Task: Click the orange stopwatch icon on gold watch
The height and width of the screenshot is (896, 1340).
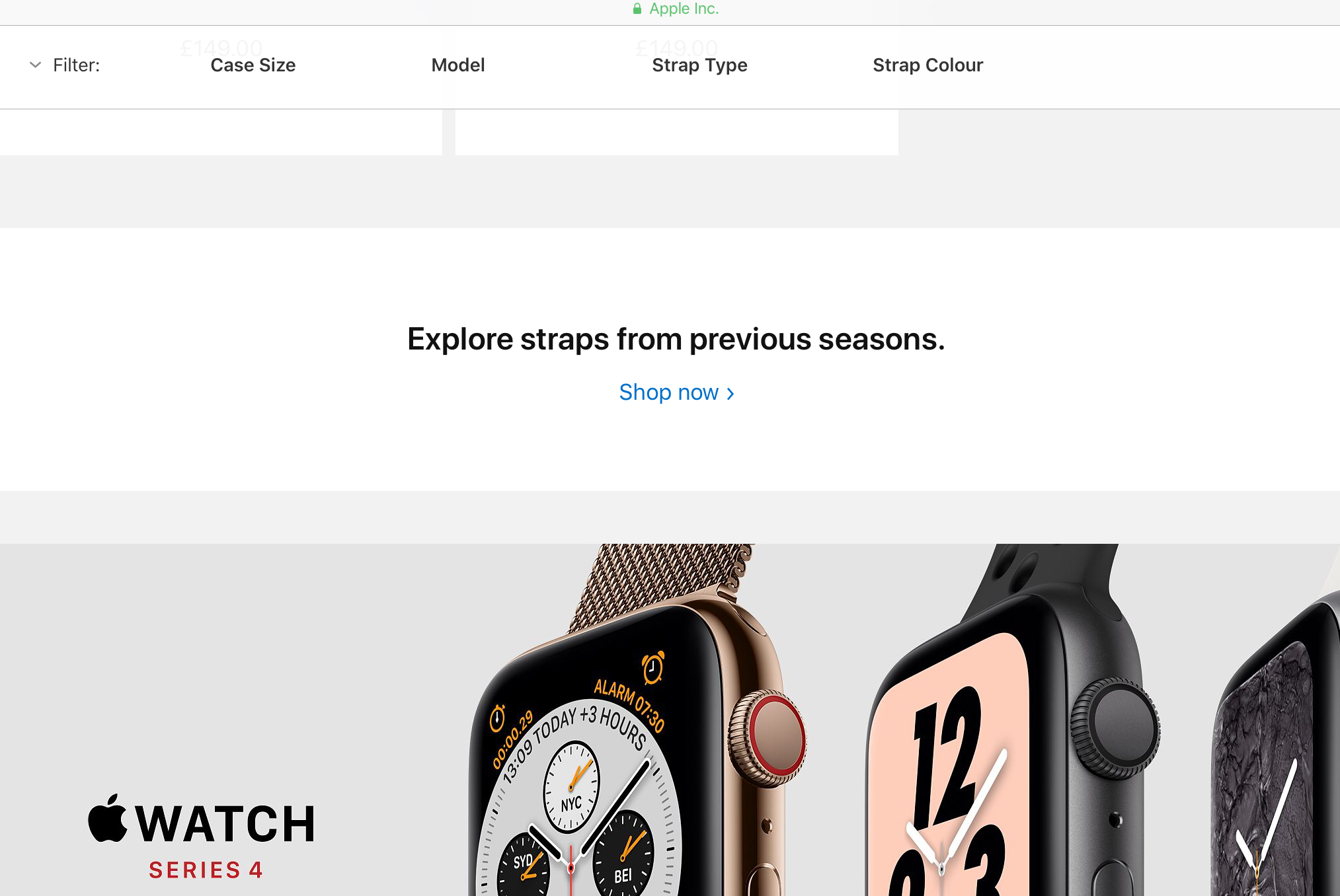Action: tap(497, 718)
